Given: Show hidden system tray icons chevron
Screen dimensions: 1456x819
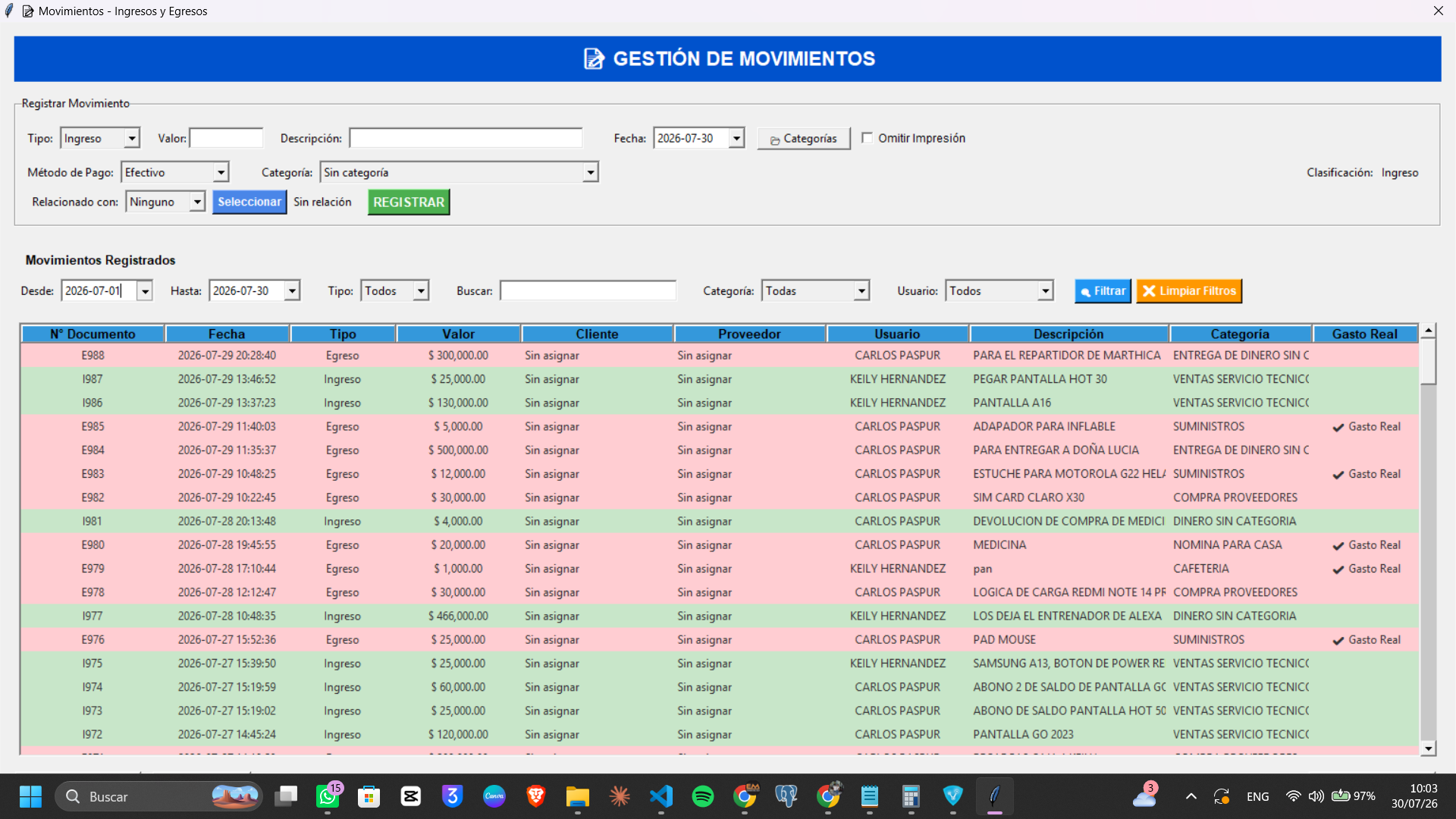Looking at the screenshot, I should [x=1191, y=796].
